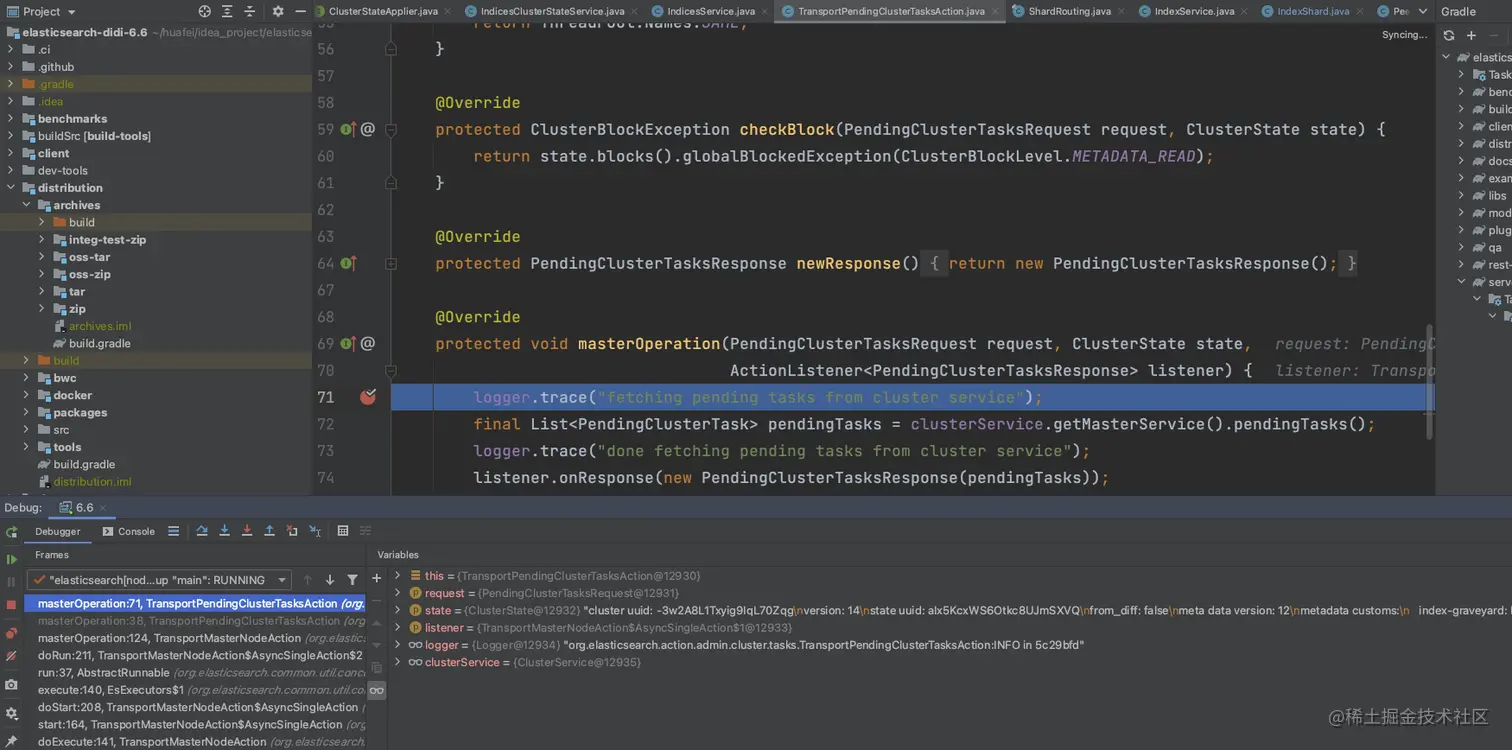Select next frame down arrow
The image size is (1512, 750).
click(x=330, y=580)
